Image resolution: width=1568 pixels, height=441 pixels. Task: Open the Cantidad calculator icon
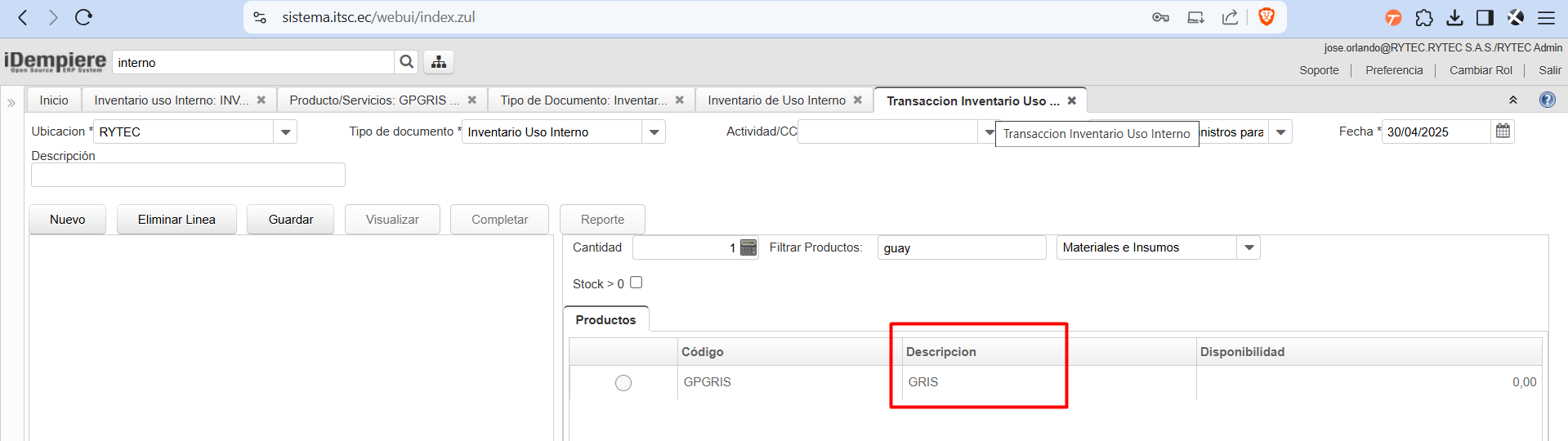coord(748,248)
